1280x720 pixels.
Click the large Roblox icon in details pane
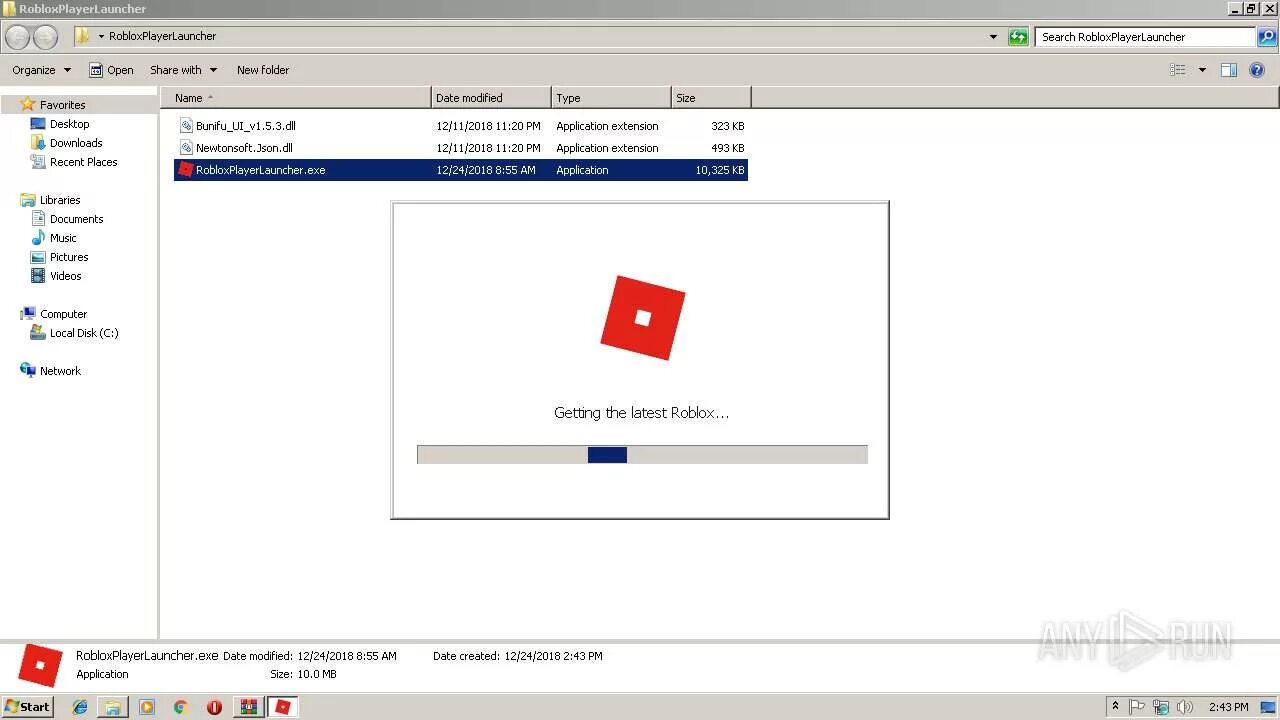[40, 666]
